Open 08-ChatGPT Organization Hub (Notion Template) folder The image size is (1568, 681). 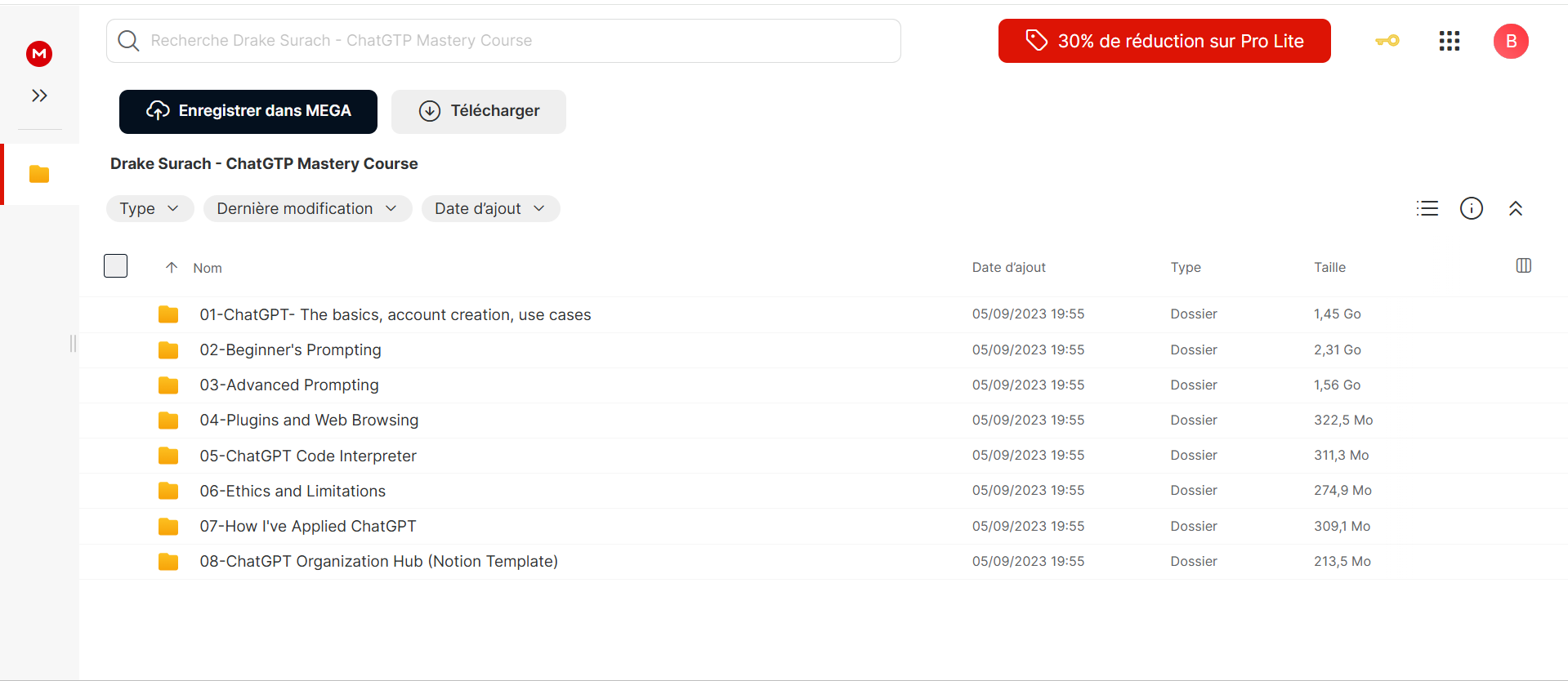(x=379, y=561)
